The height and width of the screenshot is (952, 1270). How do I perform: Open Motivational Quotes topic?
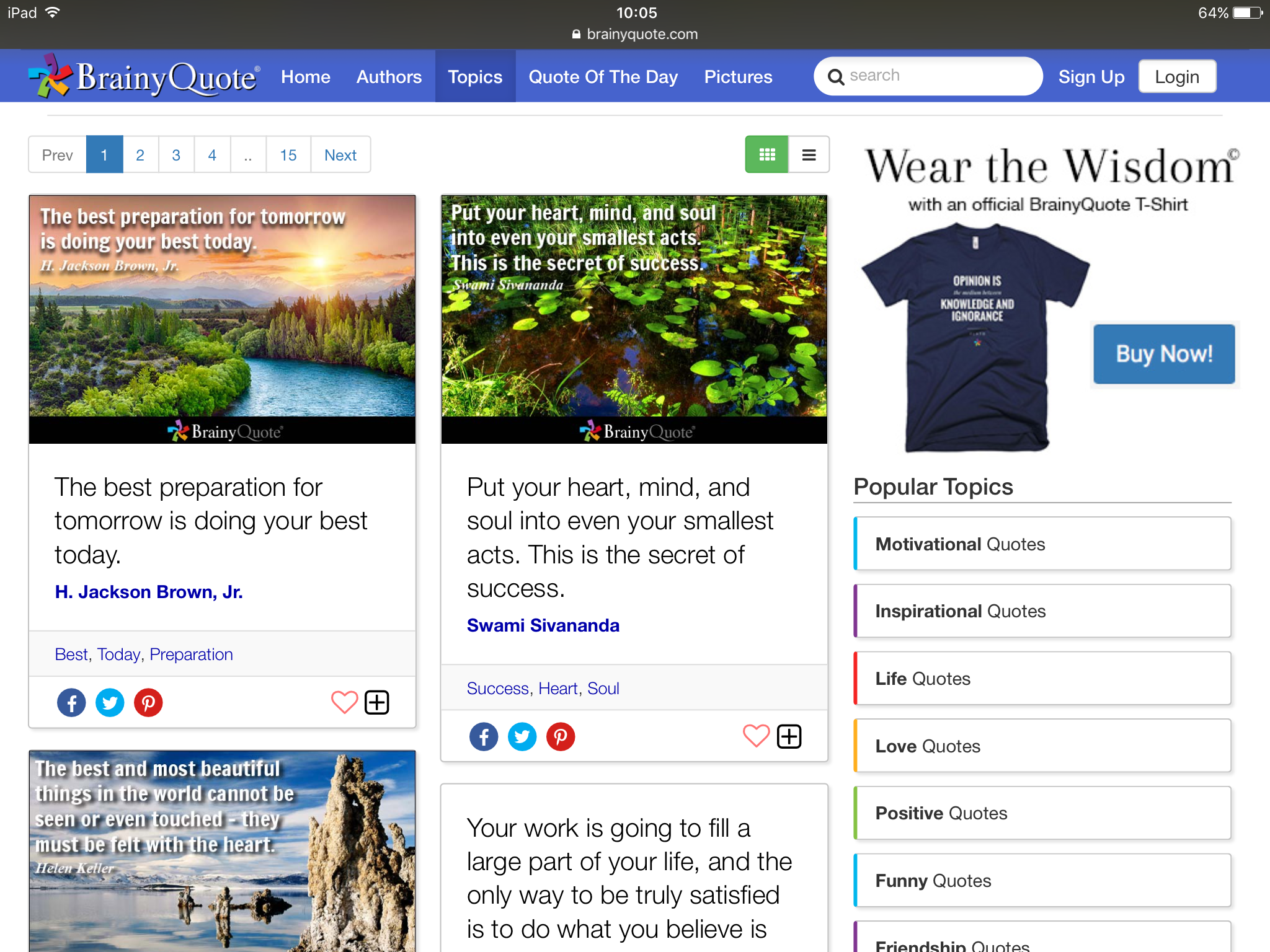click(x=1042, y=544)
